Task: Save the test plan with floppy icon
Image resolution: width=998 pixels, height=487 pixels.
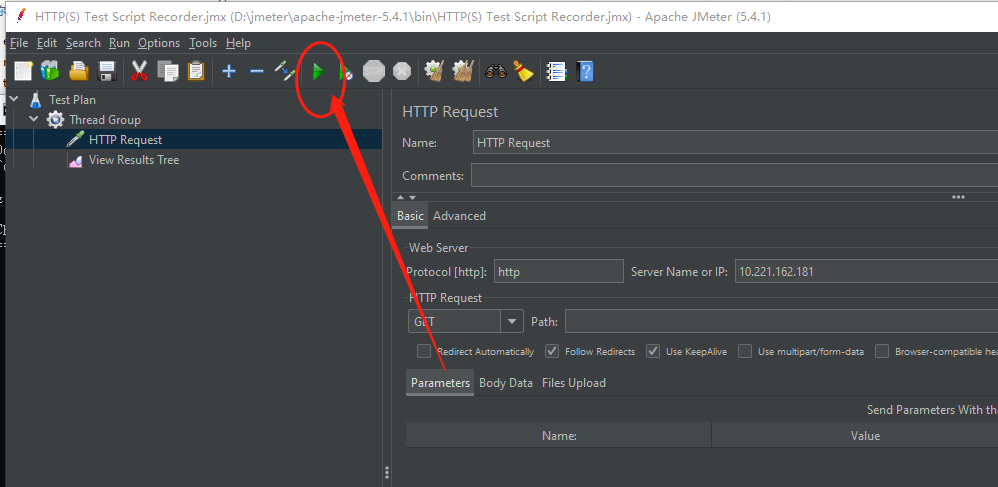Action: click(107, 71)
